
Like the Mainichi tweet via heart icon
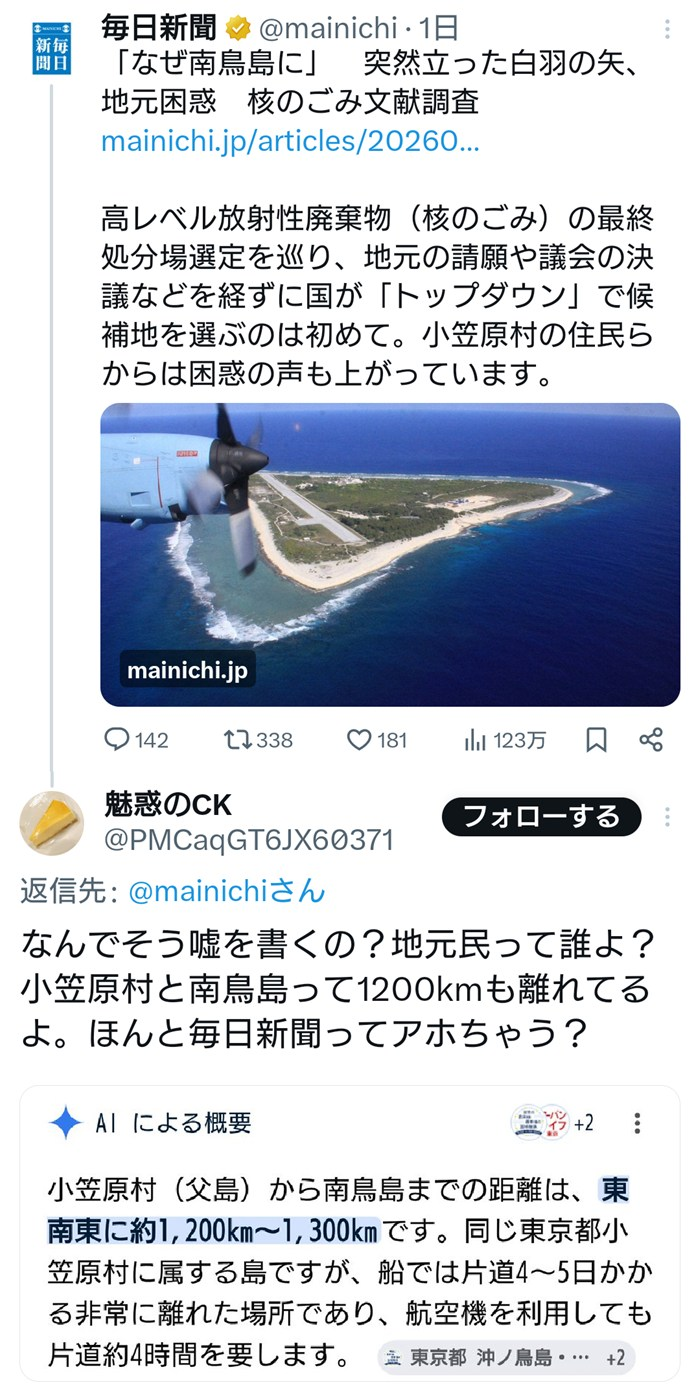359,740
